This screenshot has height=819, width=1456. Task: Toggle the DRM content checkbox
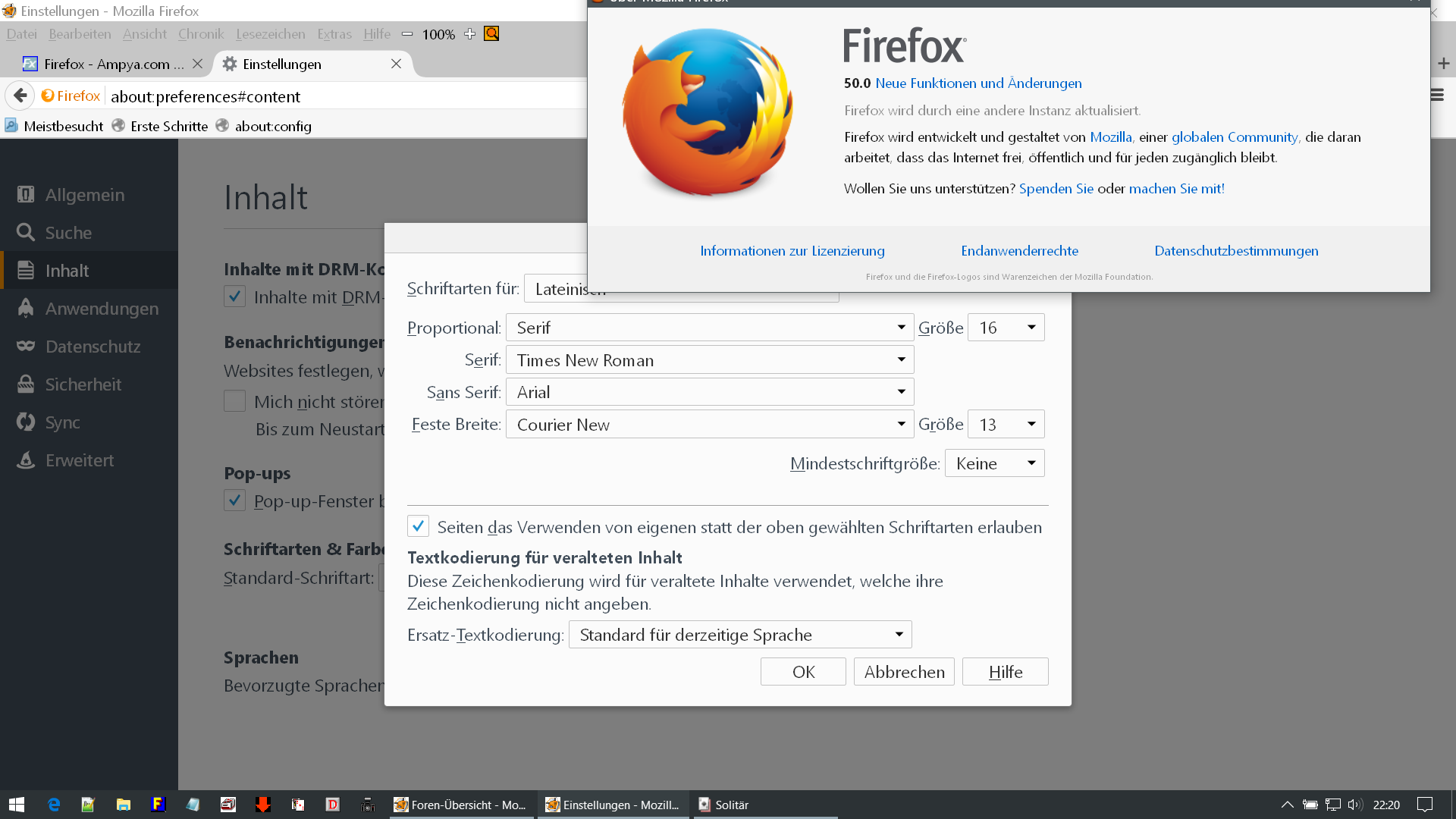tap(234, 297)
